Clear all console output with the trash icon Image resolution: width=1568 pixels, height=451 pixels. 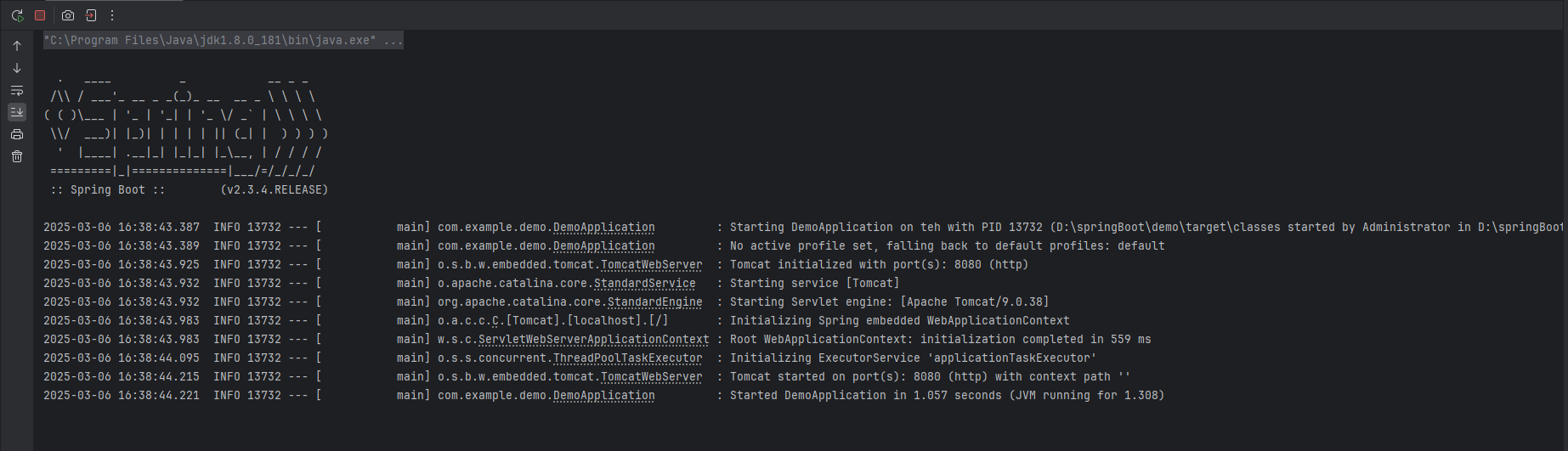pos(17,156)
